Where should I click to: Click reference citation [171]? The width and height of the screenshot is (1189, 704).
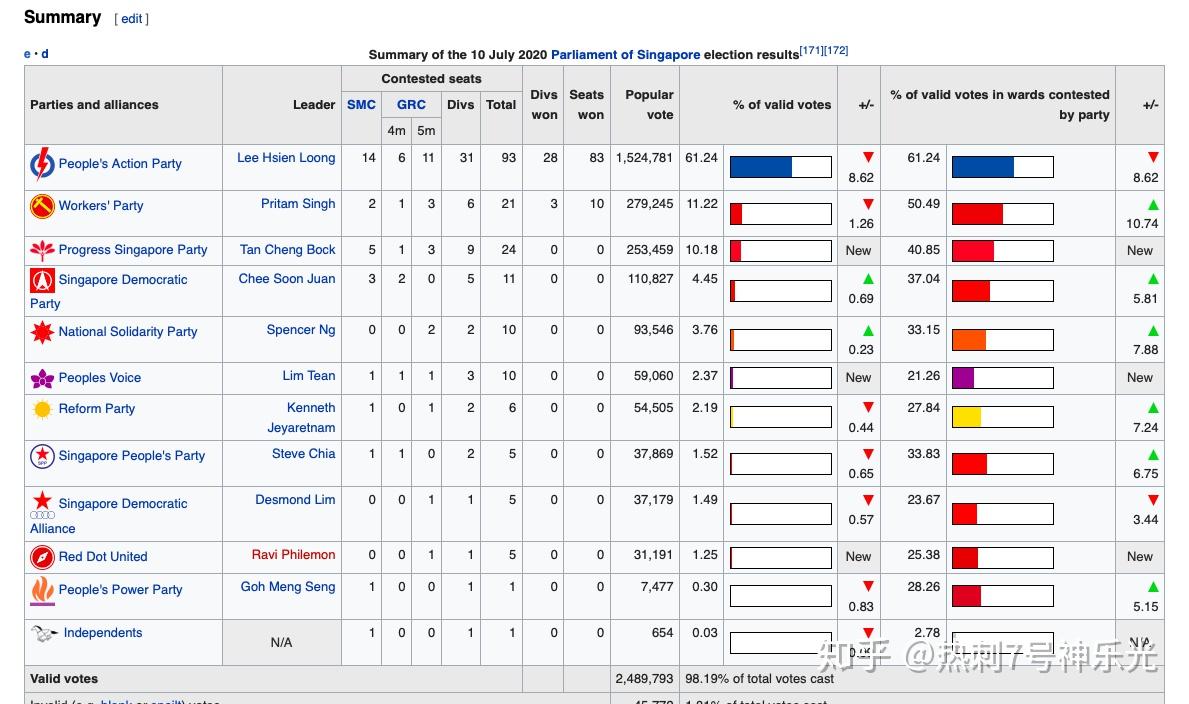(x=811, y=51)
